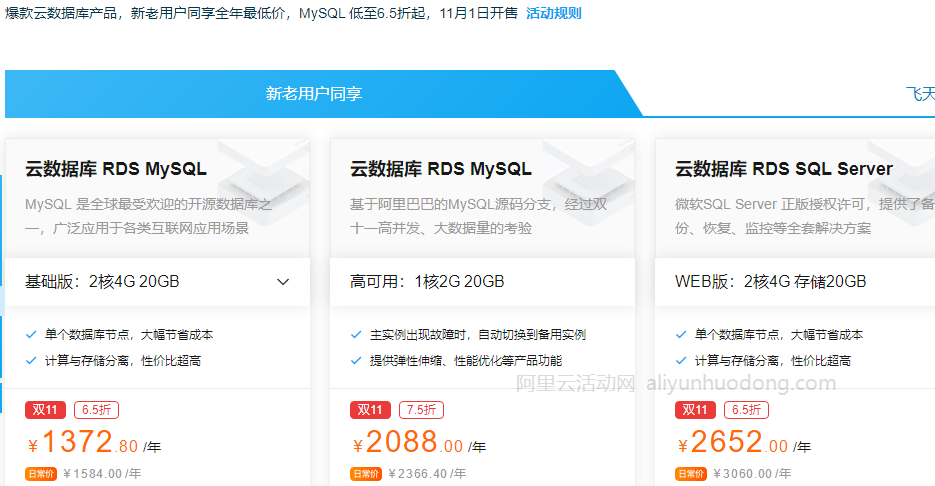The width and height of the screenshot is (935, 486).
Task: Click checkmark beside 主实例出现故障时 feature
Action: [x=356, y=335]
